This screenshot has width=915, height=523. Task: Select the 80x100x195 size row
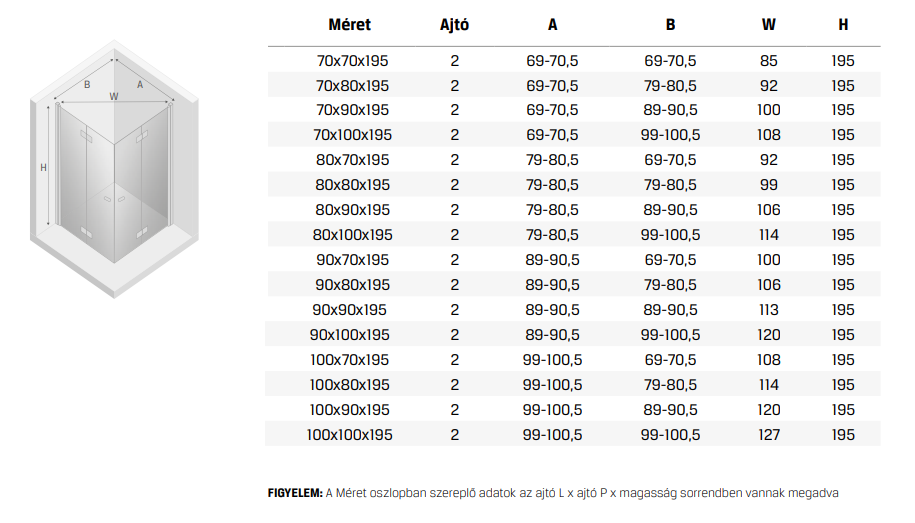[574, 235]
